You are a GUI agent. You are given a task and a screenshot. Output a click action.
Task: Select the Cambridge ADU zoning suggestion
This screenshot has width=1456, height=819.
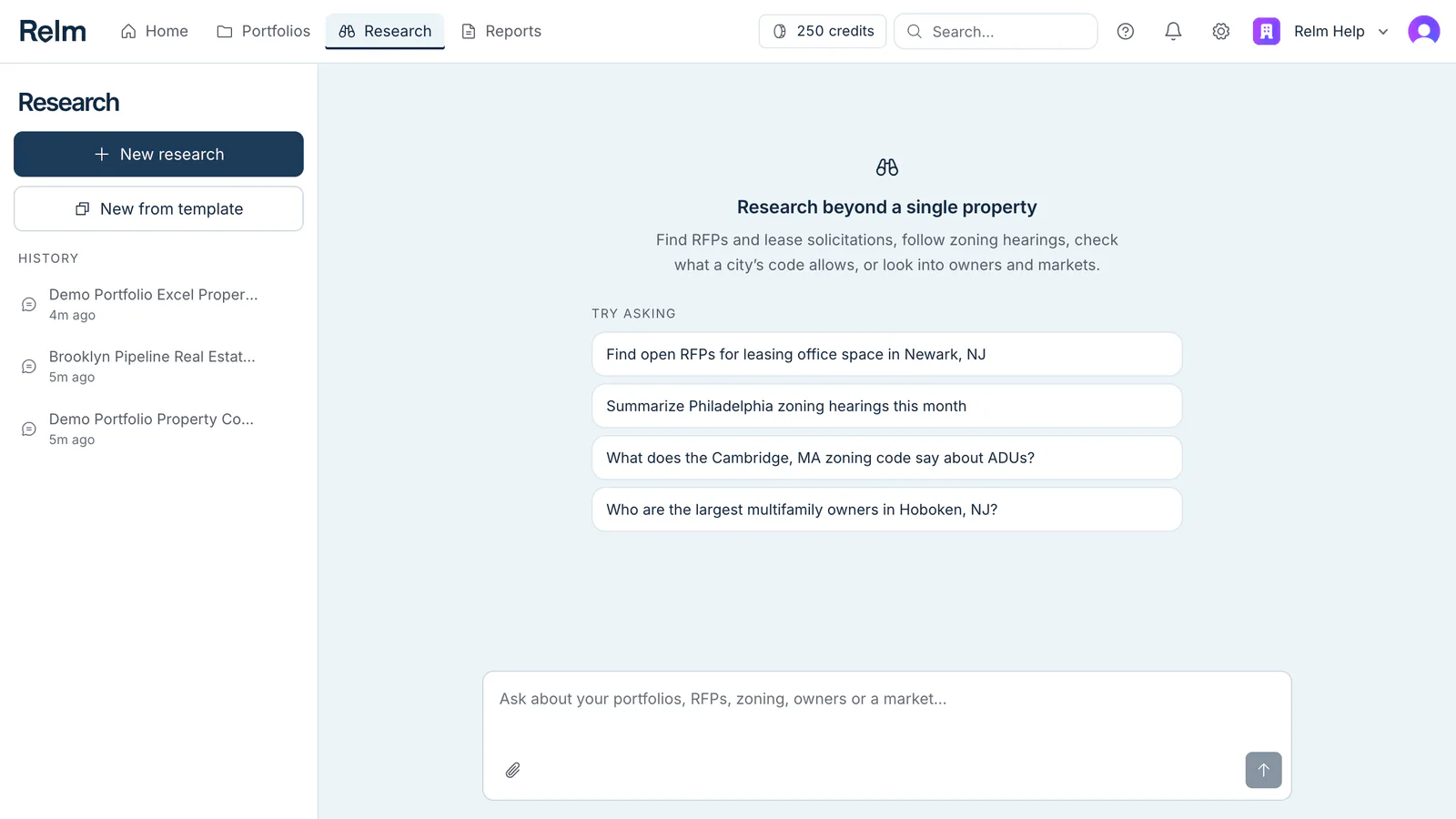pos(887,459)
